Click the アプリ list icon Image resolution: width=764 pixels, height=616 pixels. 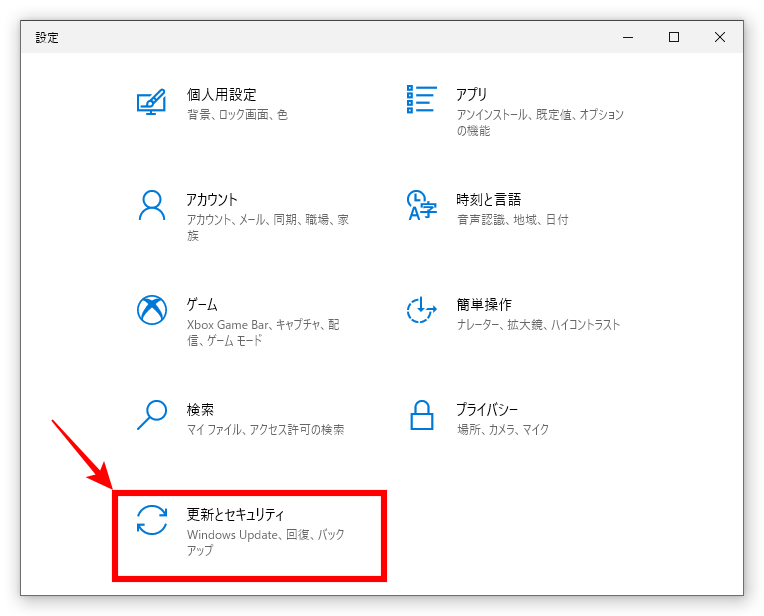tap(421, 99)
